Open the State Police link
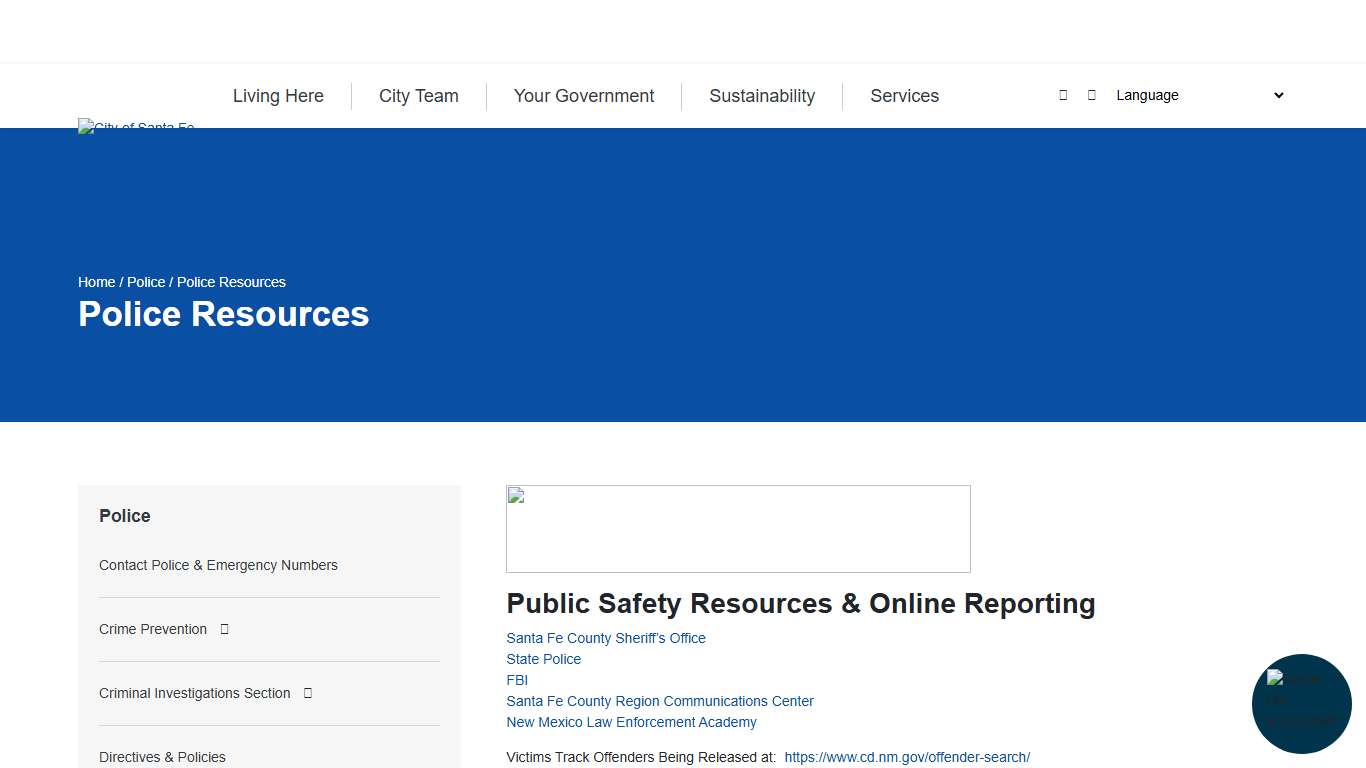Viewport: 1366px width, 768px height. point(543,659)
